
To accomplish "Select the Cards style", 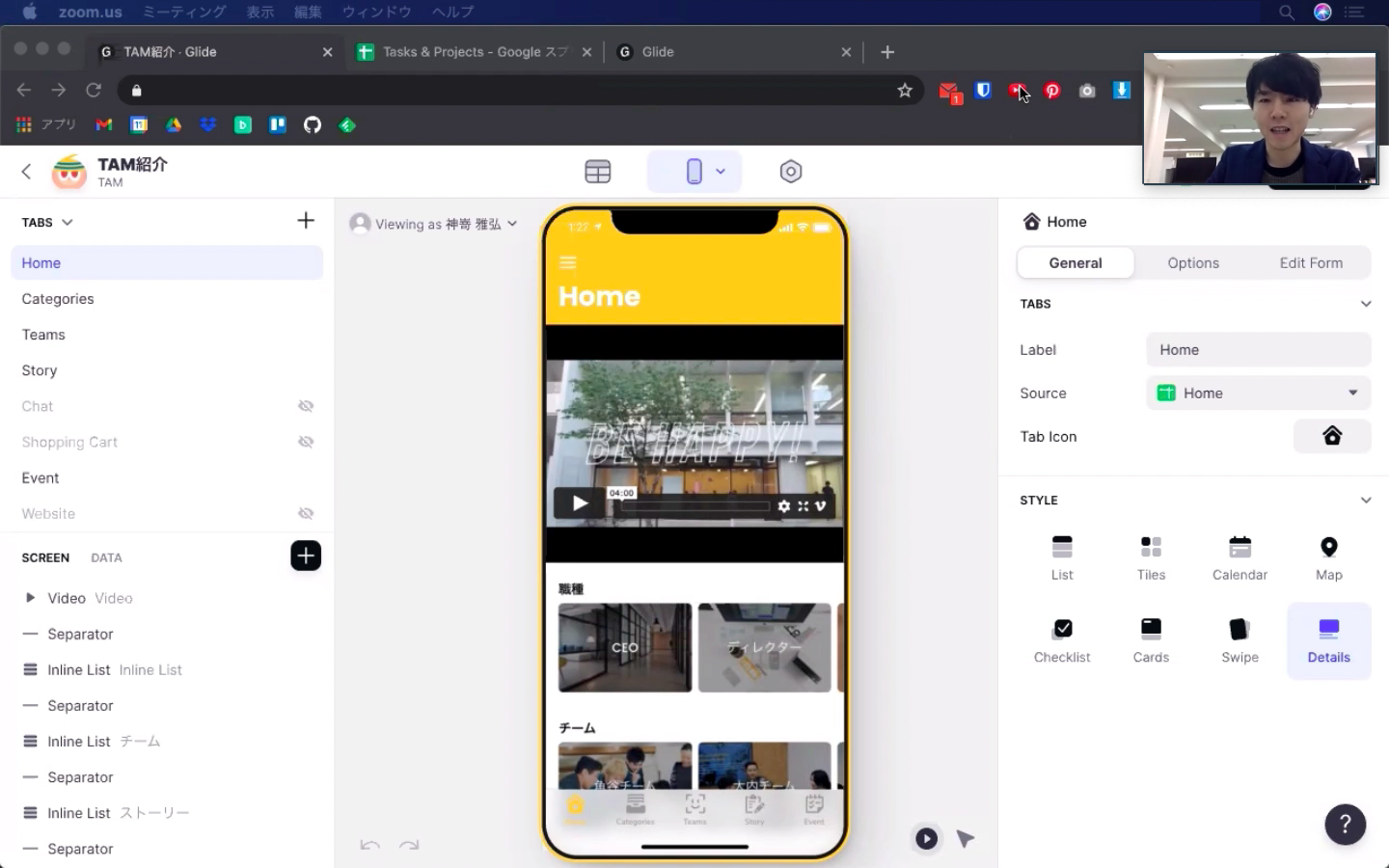I will tap(1151, 641).
